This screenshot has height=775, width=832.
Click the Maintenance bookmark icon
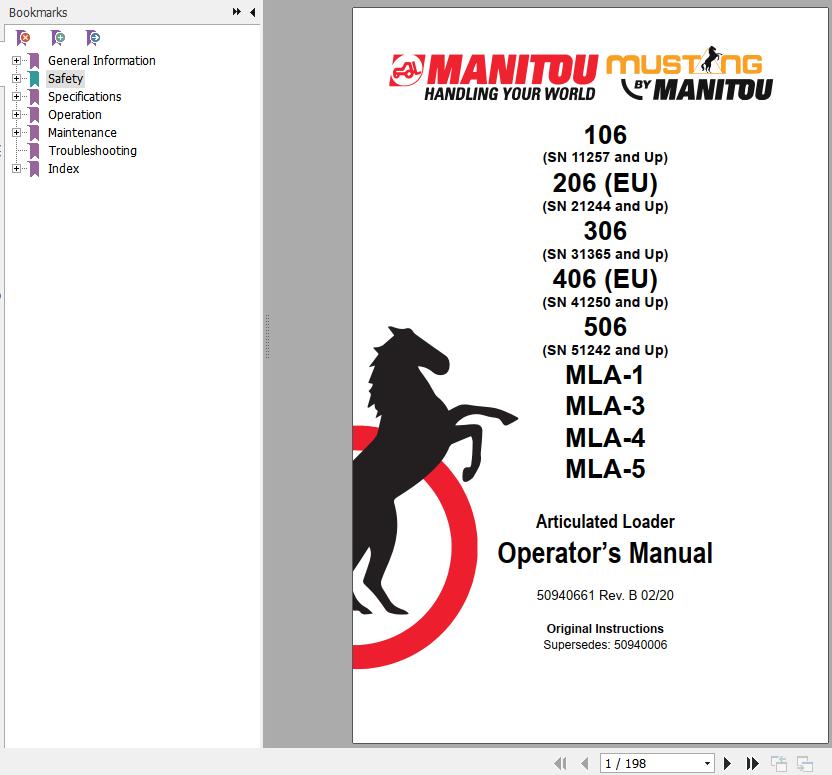point(34,133)
